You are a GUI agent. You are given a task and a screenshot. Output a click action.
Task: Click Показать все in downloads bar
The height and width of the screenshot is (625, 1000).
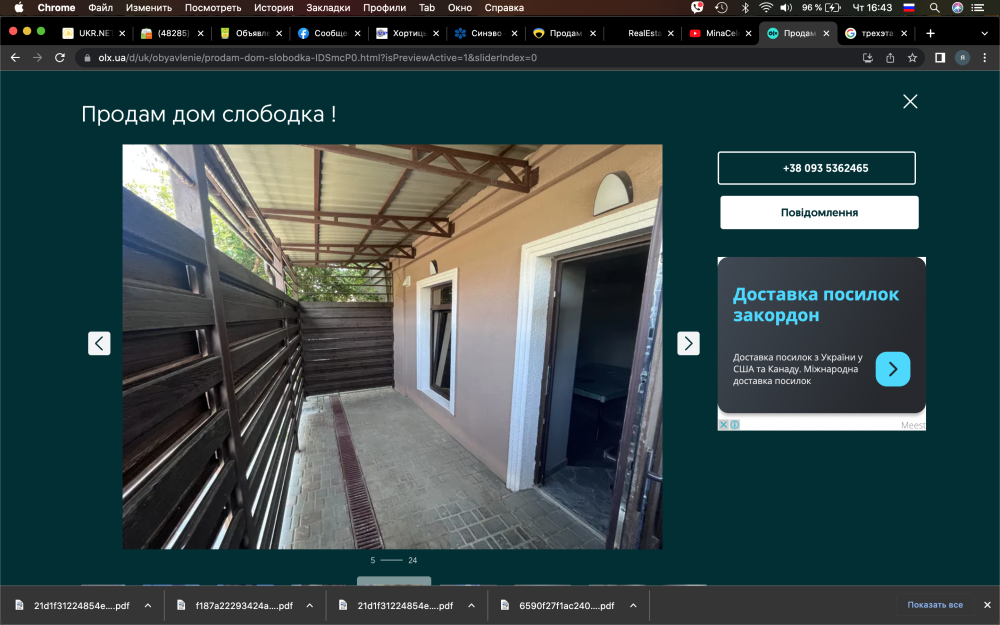935,605
